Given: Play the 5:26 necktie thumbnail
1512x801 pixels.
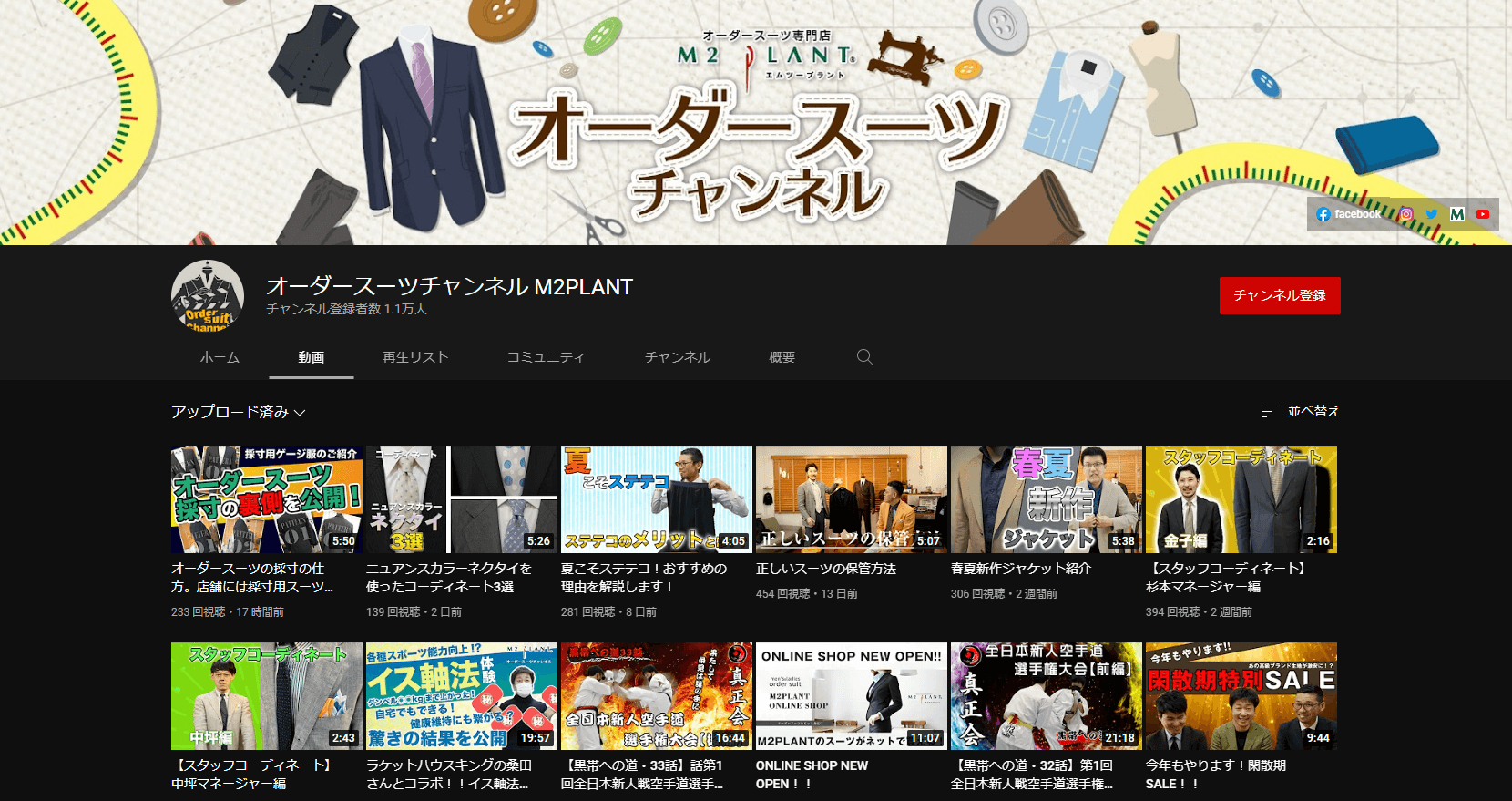Looking at the screenshot, I should point(462,499).
